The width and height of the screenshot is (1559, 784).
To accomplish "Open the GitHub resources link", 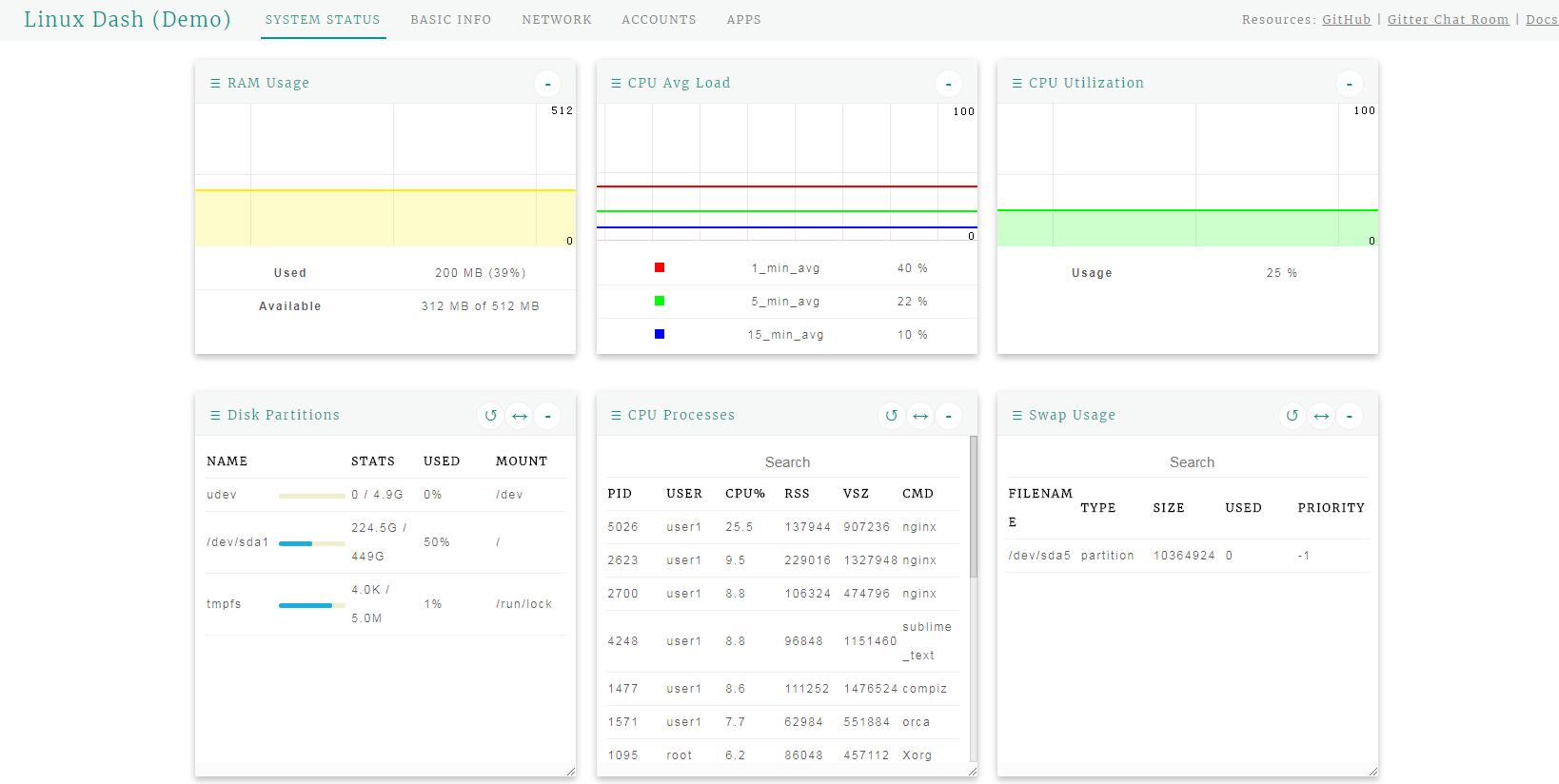I will (x=1346, y=20).
